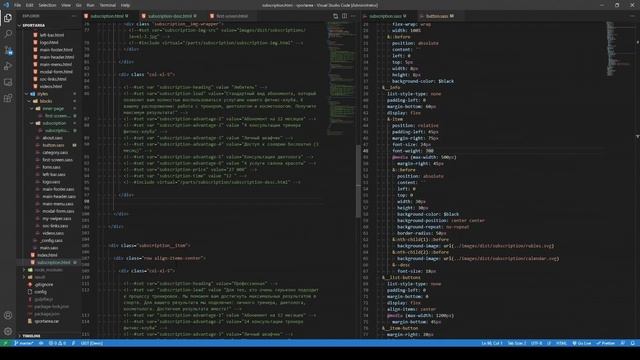This screenshot has height=360, width=640.
Task: Open the Terminal menu
Action: [108, 5]
